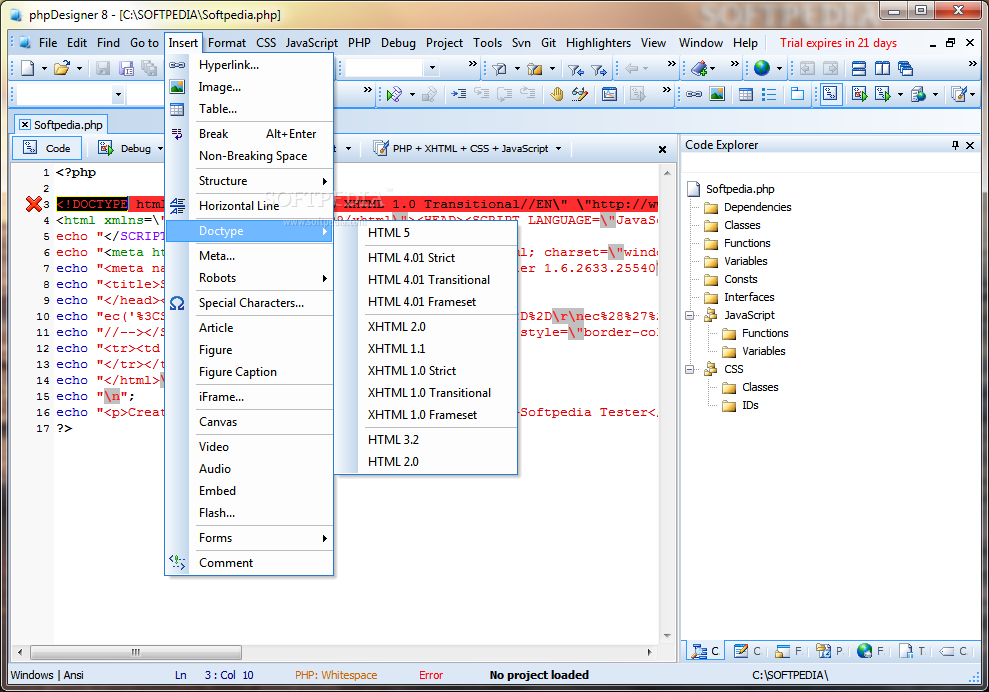Image resolution: width=989 pixels, height=692 pixels.
Task: Click the PHP: Whitespace status bar entry
Action: coord(336,675)
